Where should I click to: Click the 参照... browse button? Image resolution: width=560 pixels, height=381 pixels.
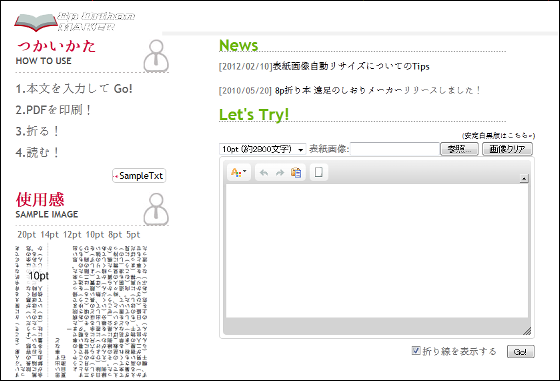459,149
